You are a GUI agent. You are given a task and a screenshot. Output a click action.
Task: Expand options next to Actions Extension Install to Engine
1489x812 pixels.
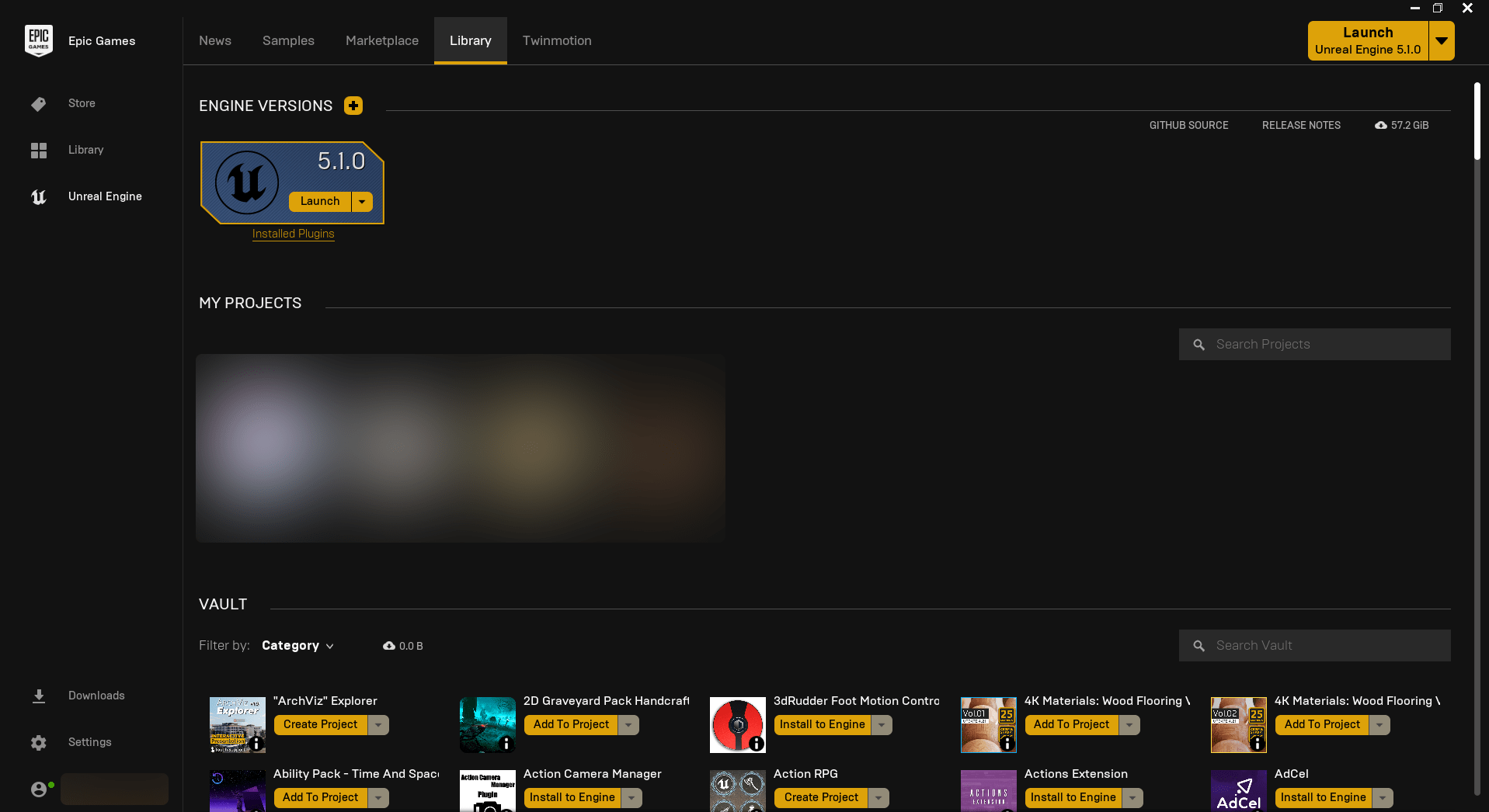[1132, 798]
